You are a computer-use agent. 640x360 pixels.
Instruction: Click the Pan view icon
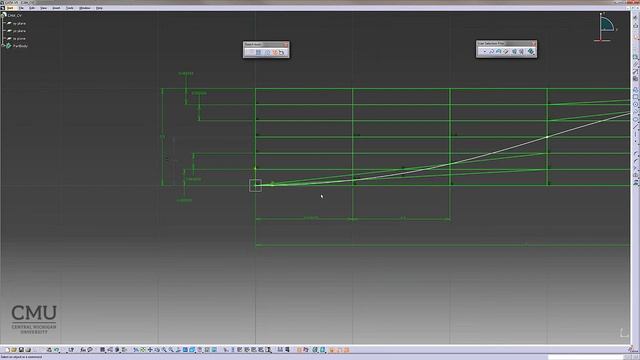pos(150,350)
